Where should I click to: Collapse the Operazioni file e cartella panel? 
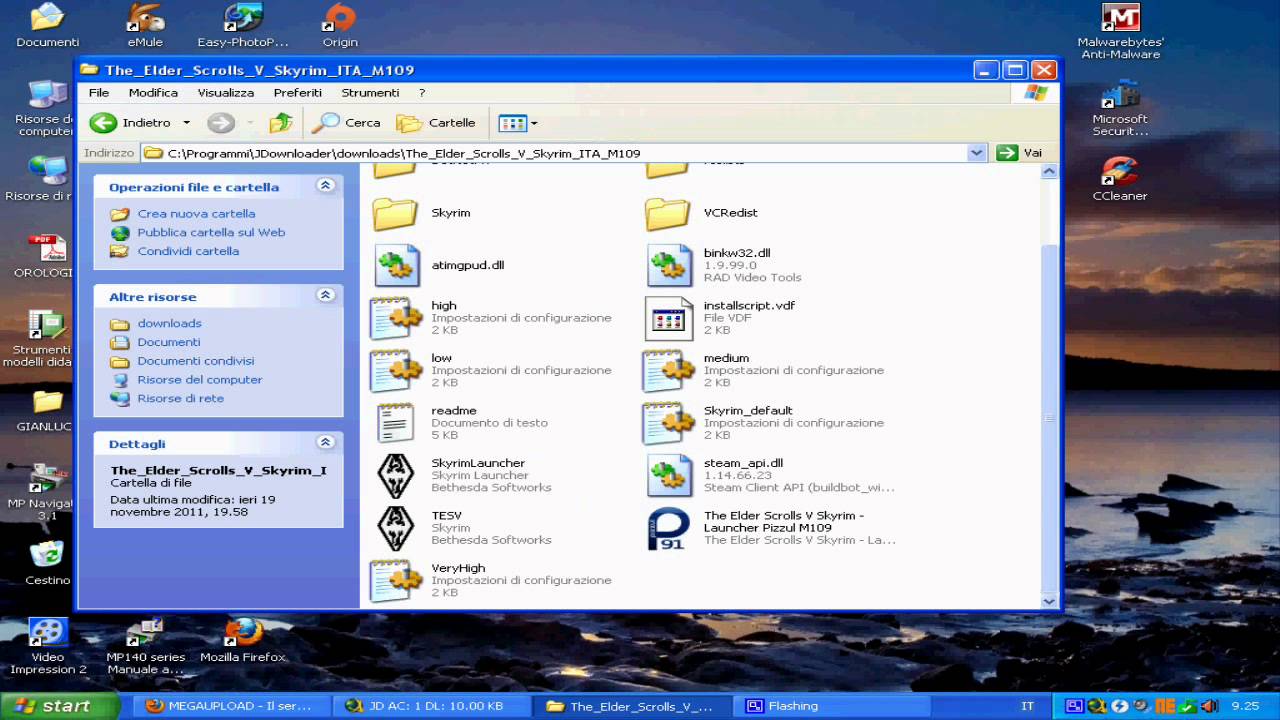click(x=325, y=186)
